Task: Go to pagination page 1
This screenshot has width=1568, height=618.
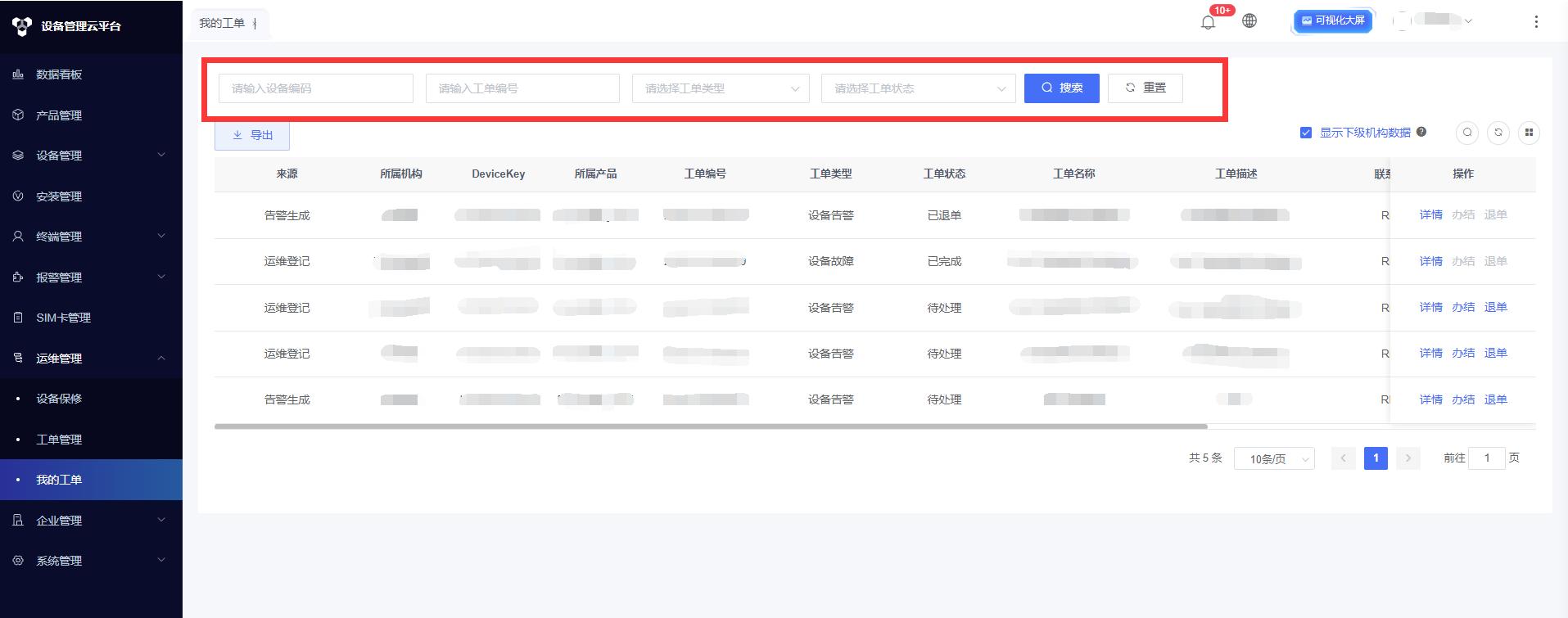Action: (1376, 458)
